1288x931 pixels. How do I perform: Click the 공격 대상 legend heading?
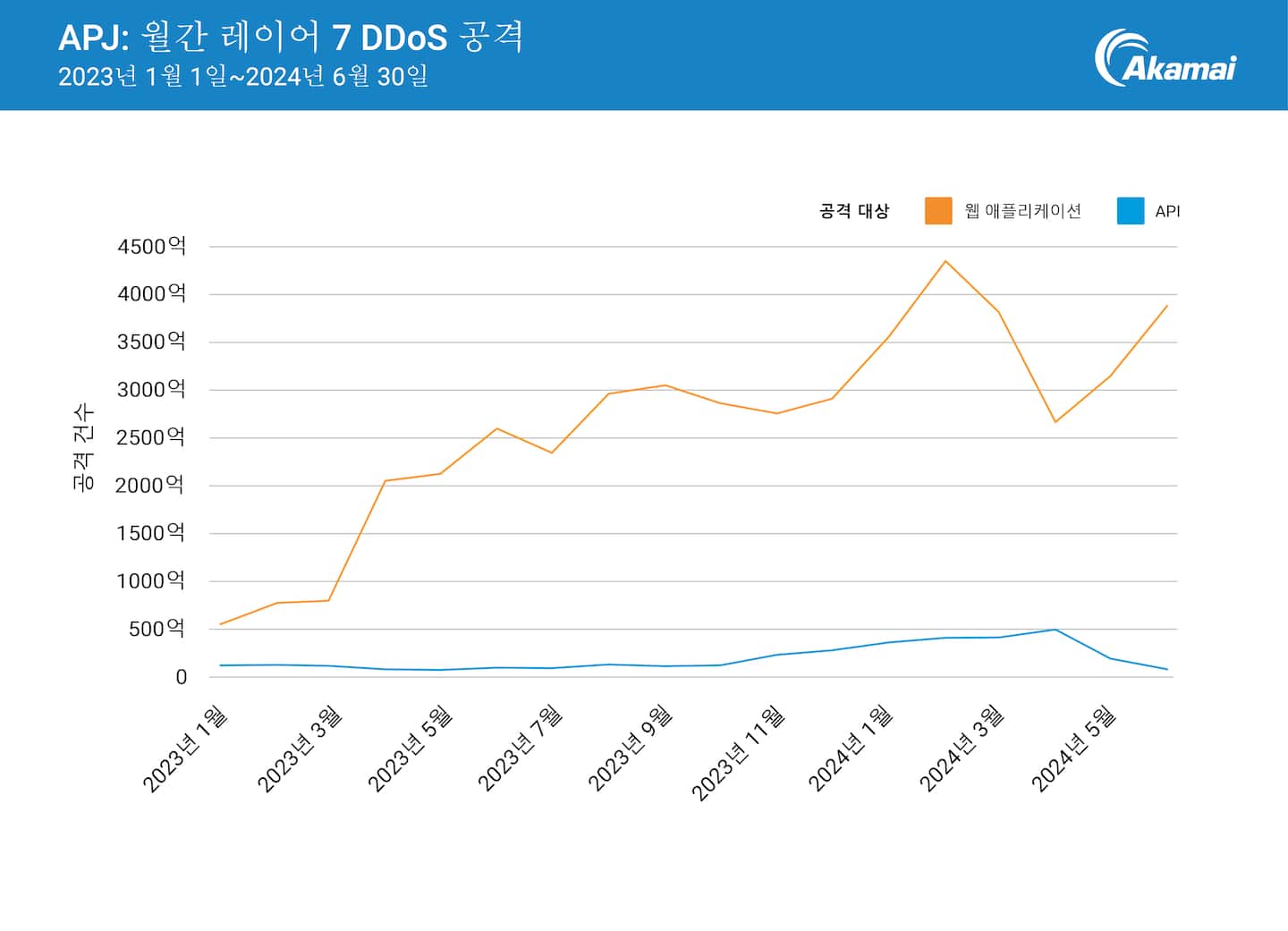pyautogui.click(x=854, y=211)
